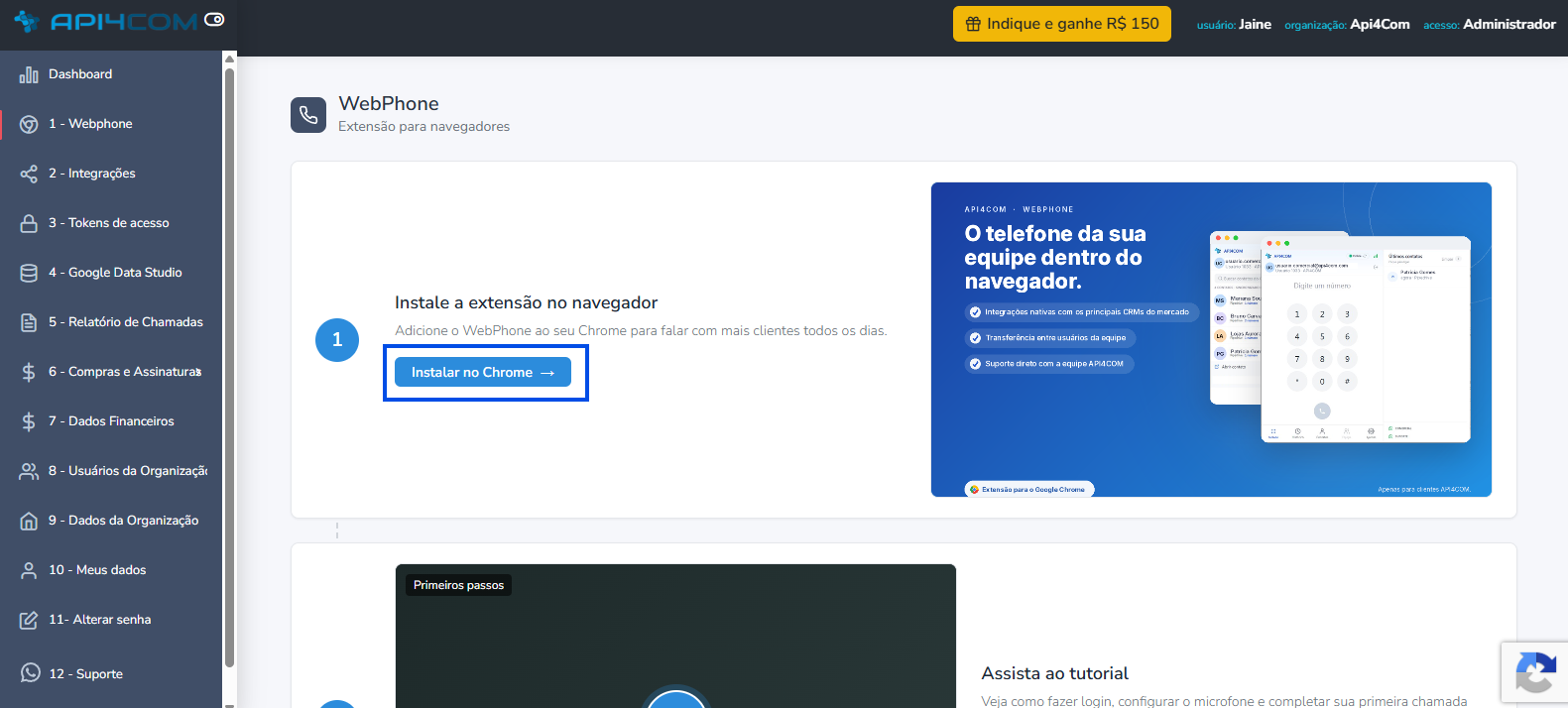Click the WebPhone promotional banner image
Screen dimensions: 1568x708
pyautogui.click(x=1211, y=339)
